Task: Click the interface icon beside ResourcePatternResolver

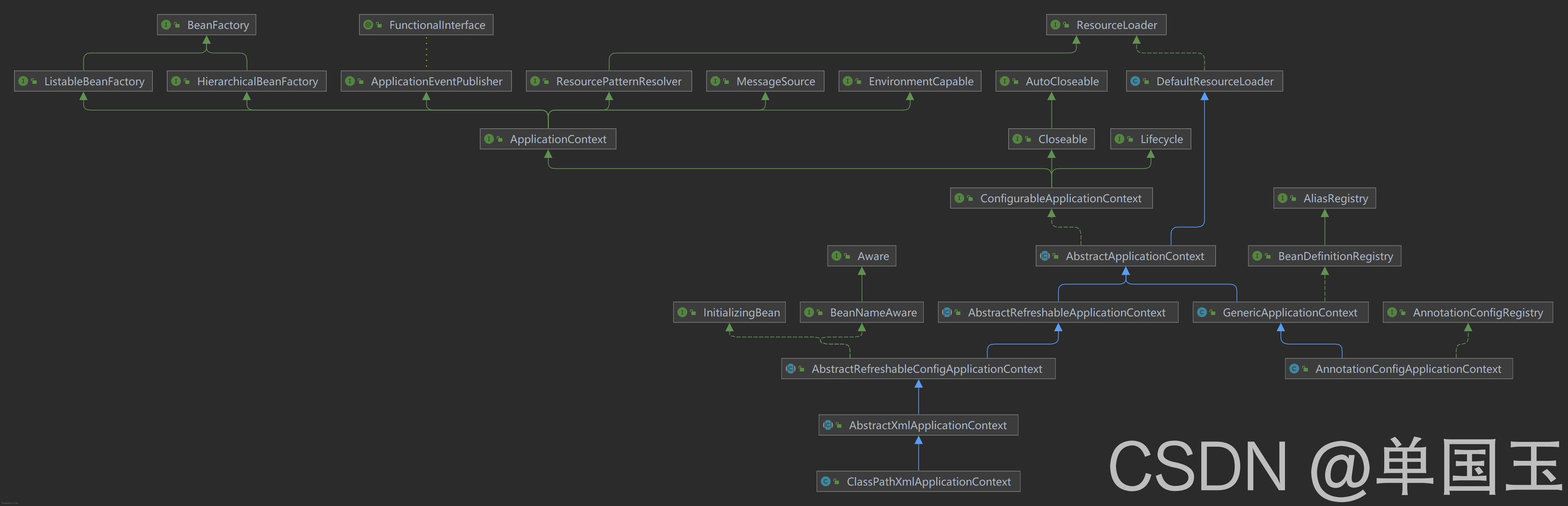Action: tap(534, 81)
